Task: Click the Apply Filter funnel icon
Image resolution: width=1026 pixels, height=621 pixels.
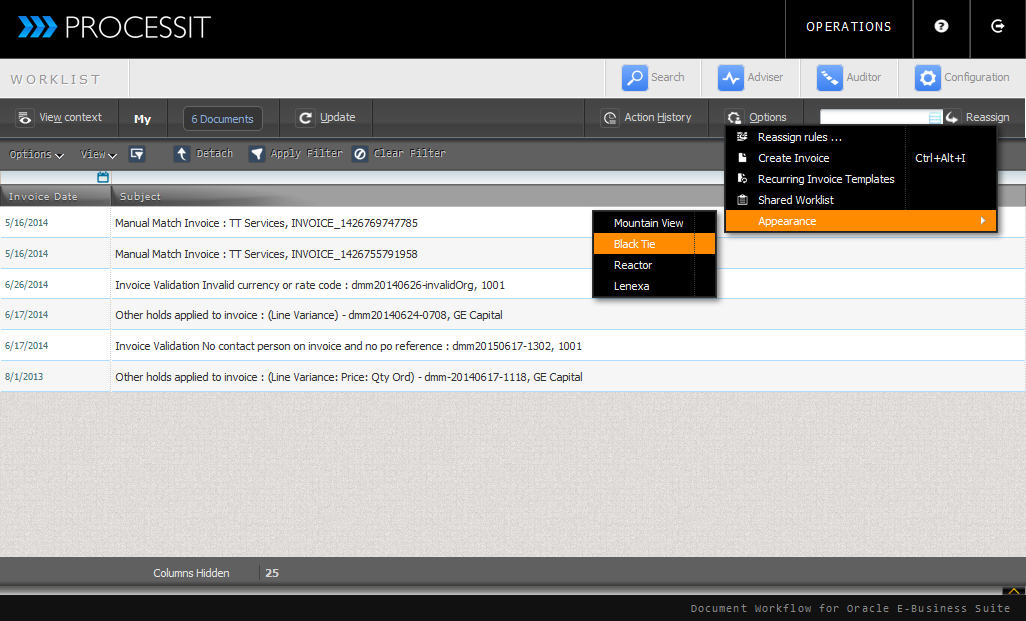Action: tap(257, 154)
